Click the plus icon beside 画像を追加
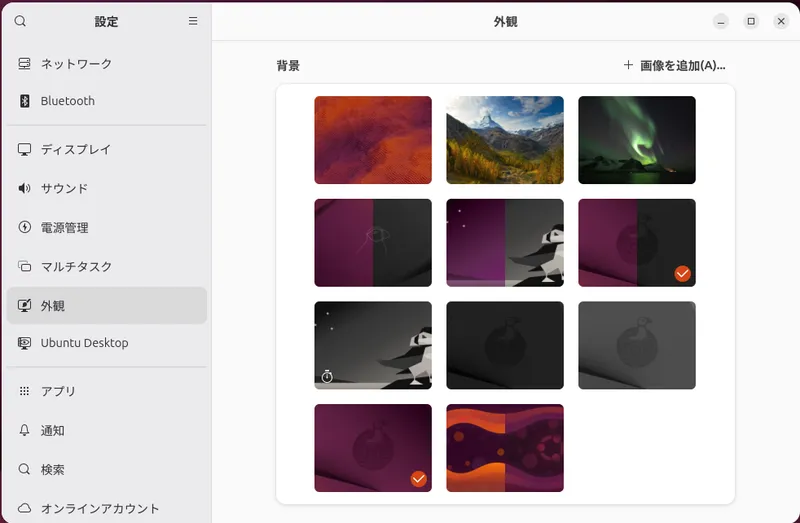The image size is (800, 523). click(628, 65)
